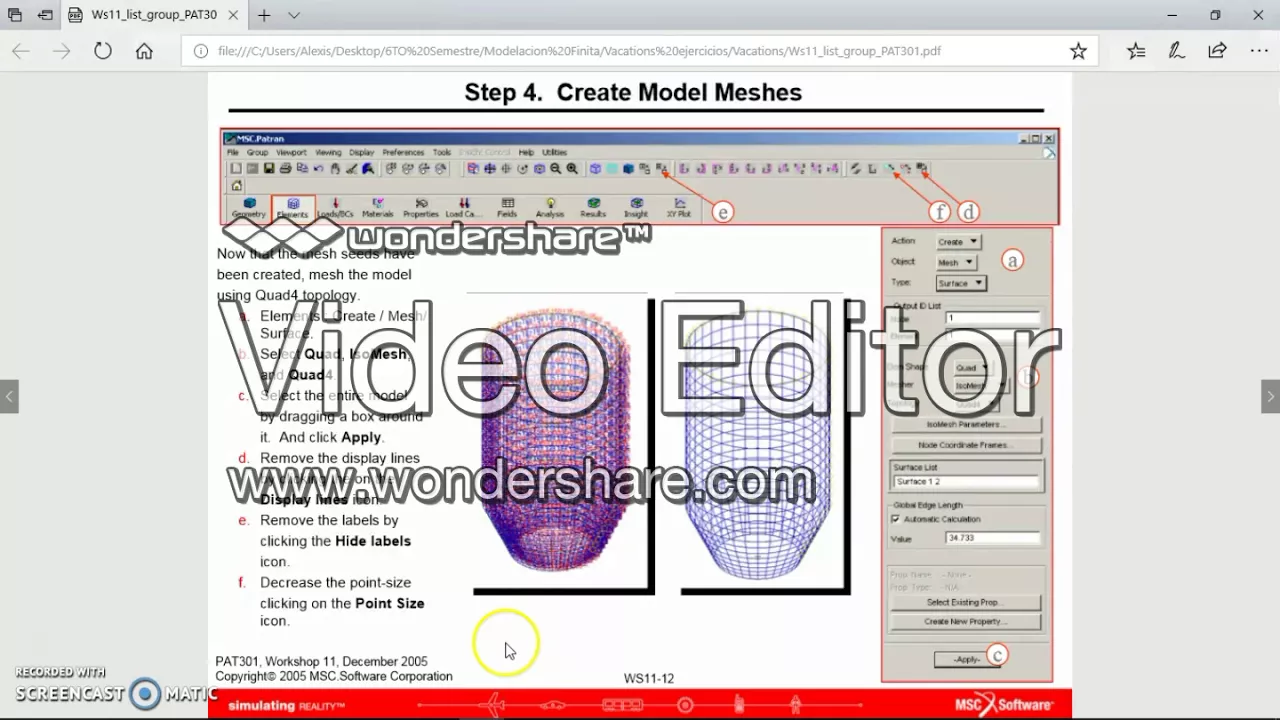Open Edge Settings and more menu
Screen dimensions: 1280x720
1258,51
